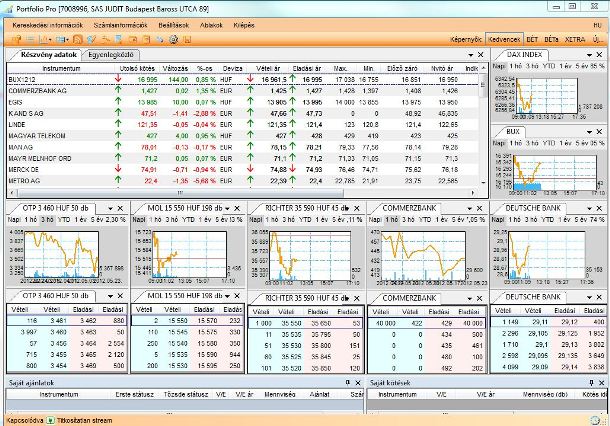The height and width of the screenshot is (426, 610).
Task: Click the icon at status bar right end
Action: pyautogui.click(x=595, y=420)
